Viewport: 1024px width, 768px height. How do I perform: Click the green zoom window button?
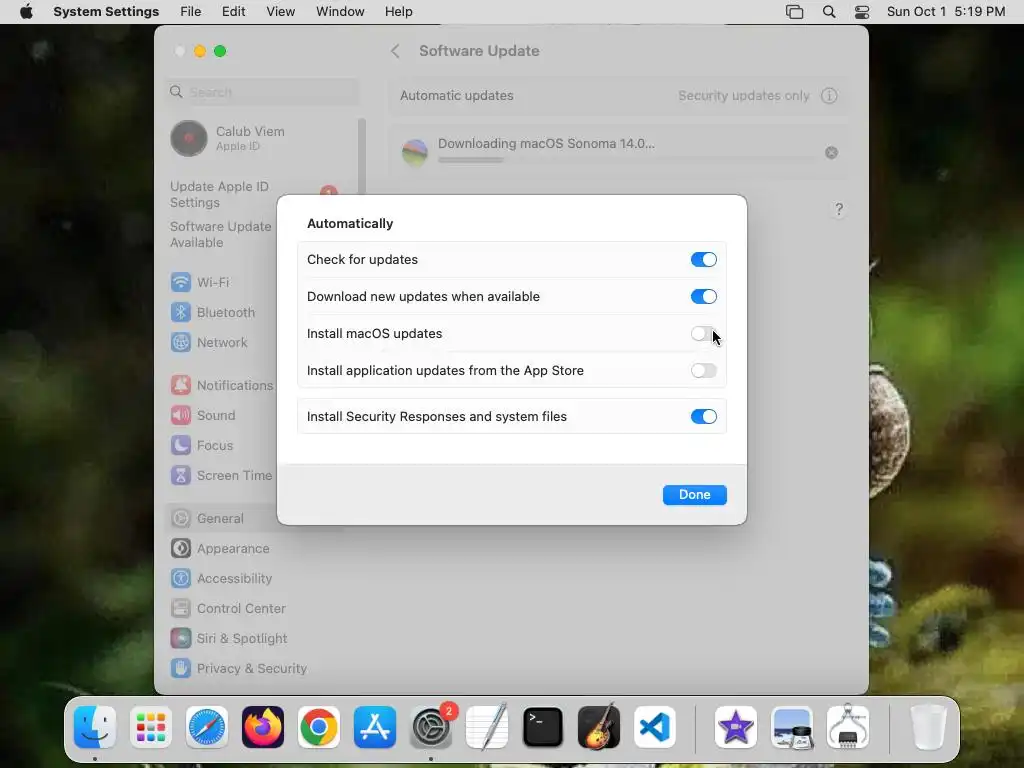220,51
